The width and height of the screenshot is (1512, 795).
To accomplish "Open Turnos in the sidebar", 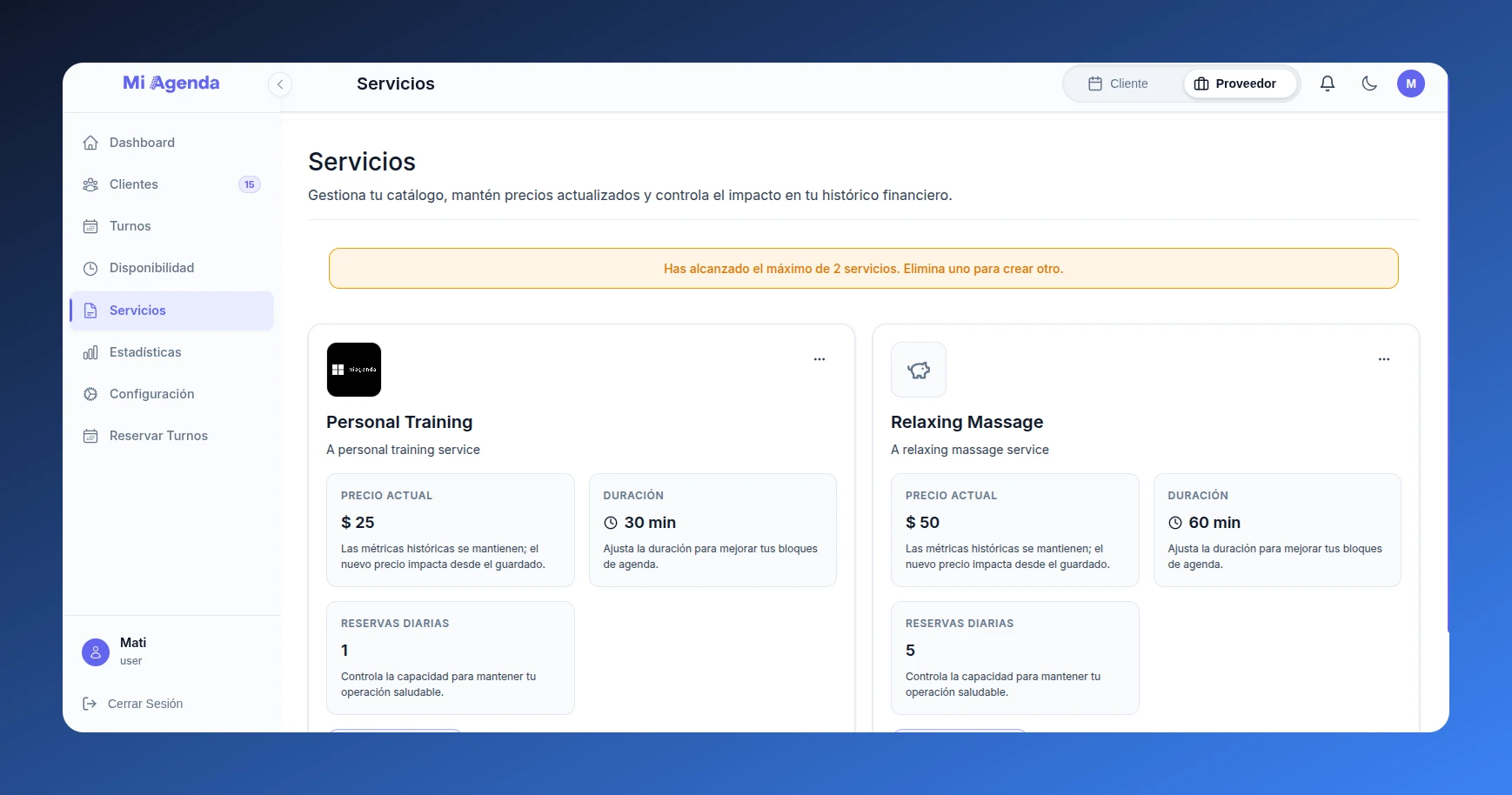I will [x=171, y=226].
